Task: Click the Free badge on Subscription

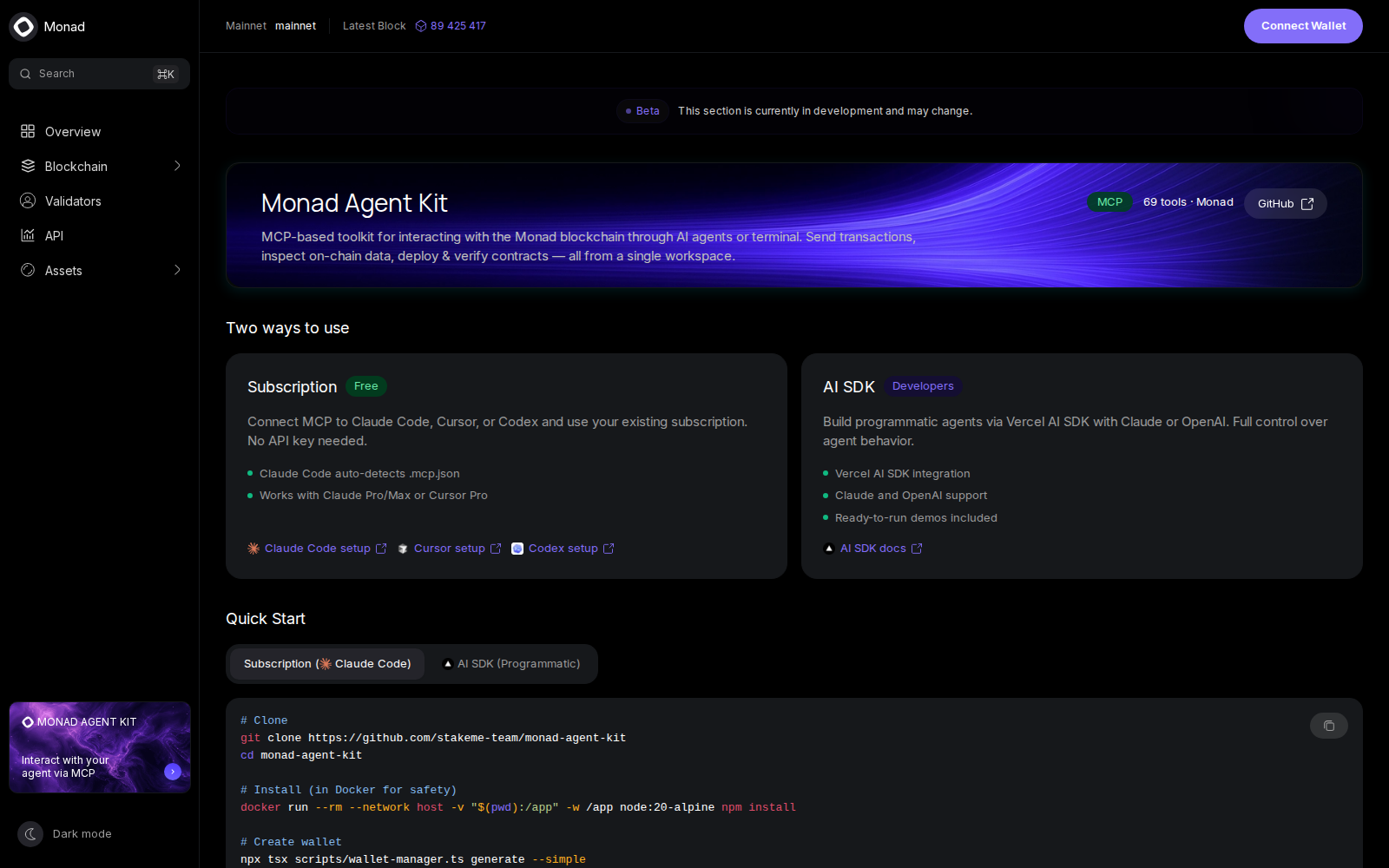Action: [x=366, y=386]
